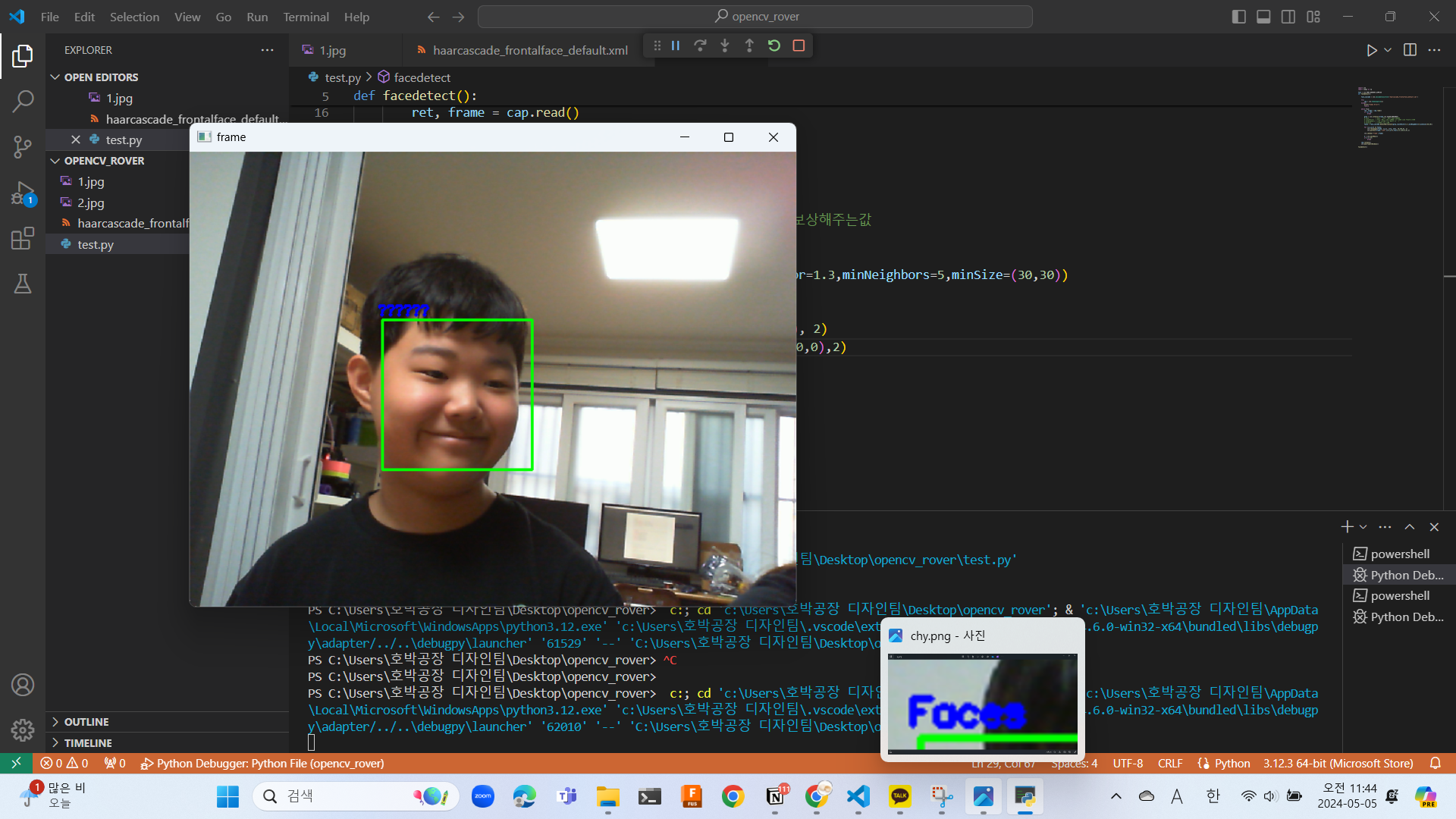Viewport: 1456px width, 819px height.
Task: Open Windows Start menu
Action: [227, 796]
